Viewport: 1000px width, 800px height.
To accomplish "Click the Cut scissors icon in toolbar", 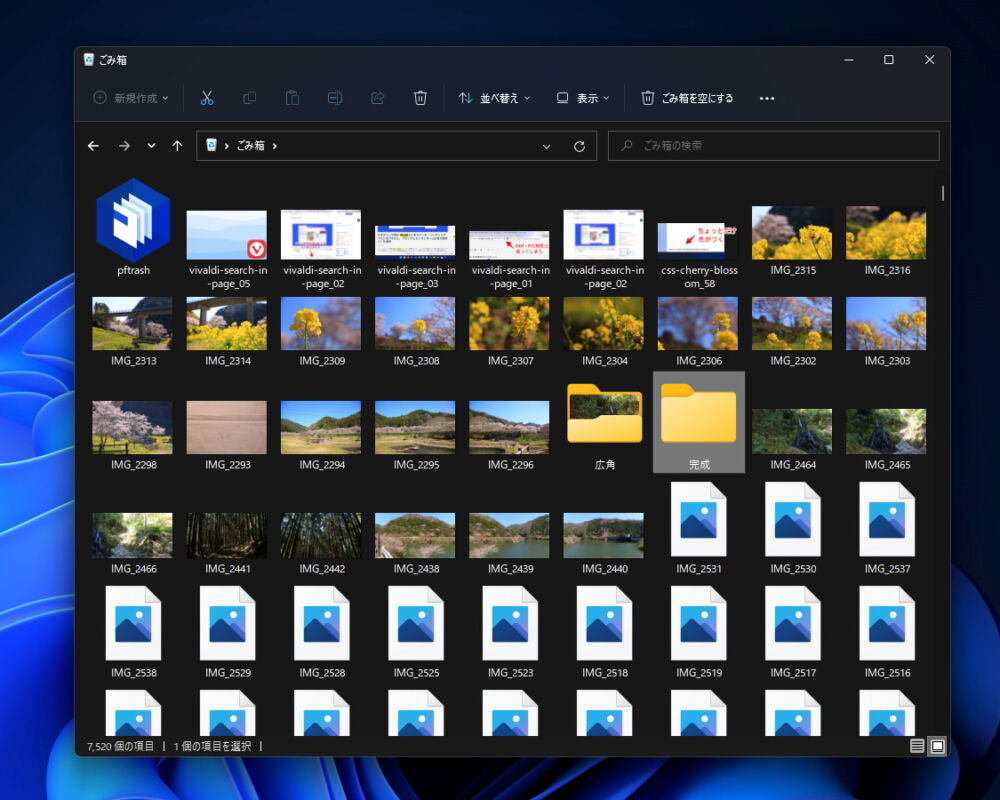I will 207,98.
